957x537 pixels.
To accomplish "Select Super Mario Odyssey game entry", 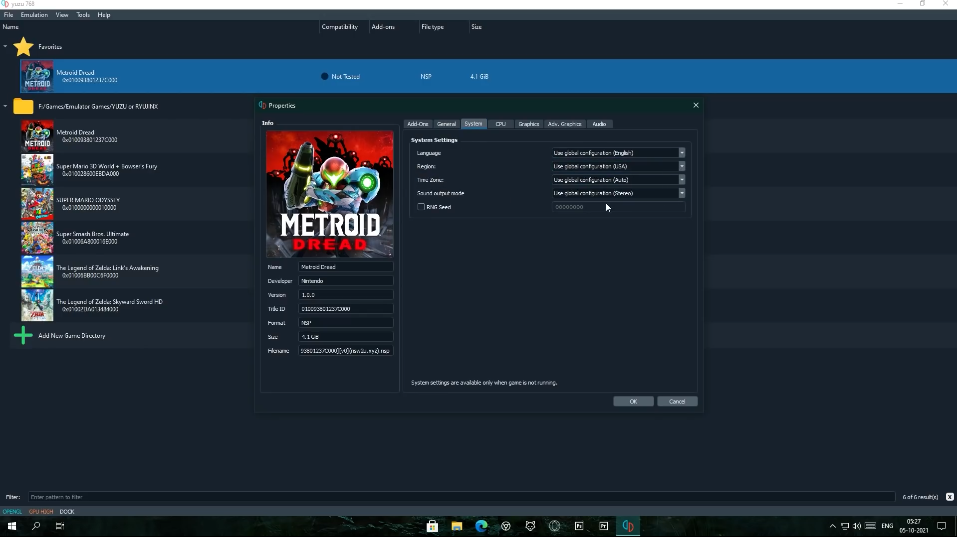I will pyautogui.click(x=88, y=204).
